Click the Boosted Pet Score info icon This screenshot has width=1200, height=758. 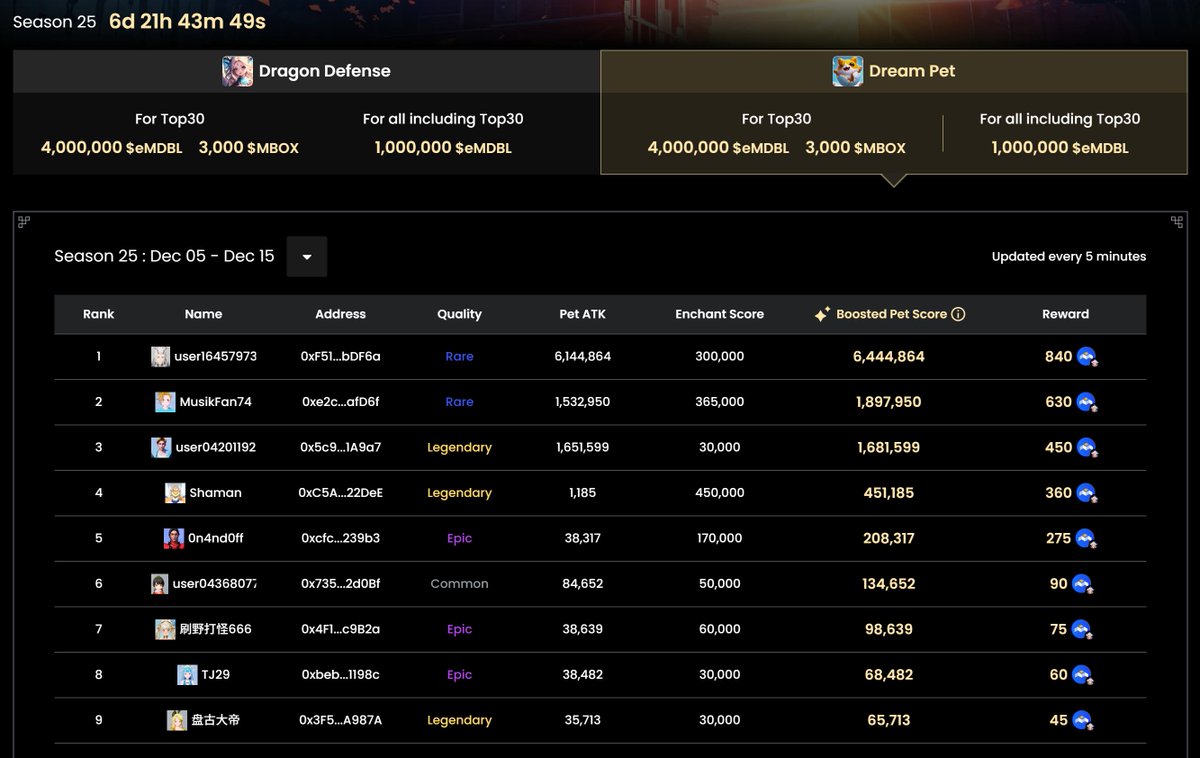958,314
